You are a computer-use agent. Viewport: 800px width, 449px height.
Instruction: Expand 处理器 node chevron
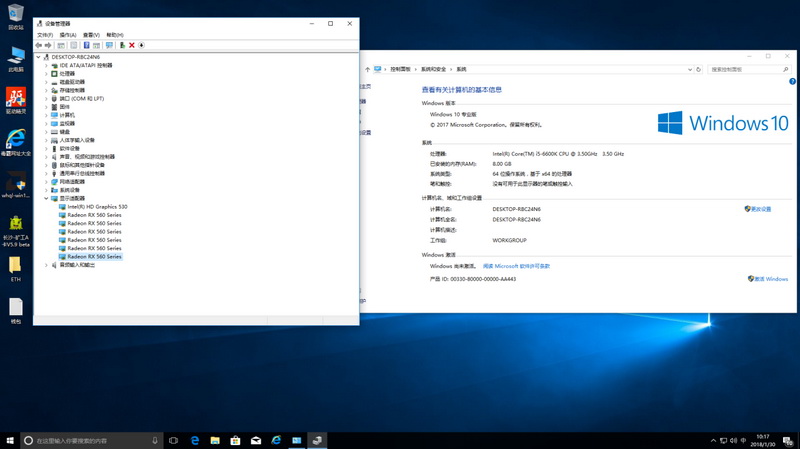[46, 73]
